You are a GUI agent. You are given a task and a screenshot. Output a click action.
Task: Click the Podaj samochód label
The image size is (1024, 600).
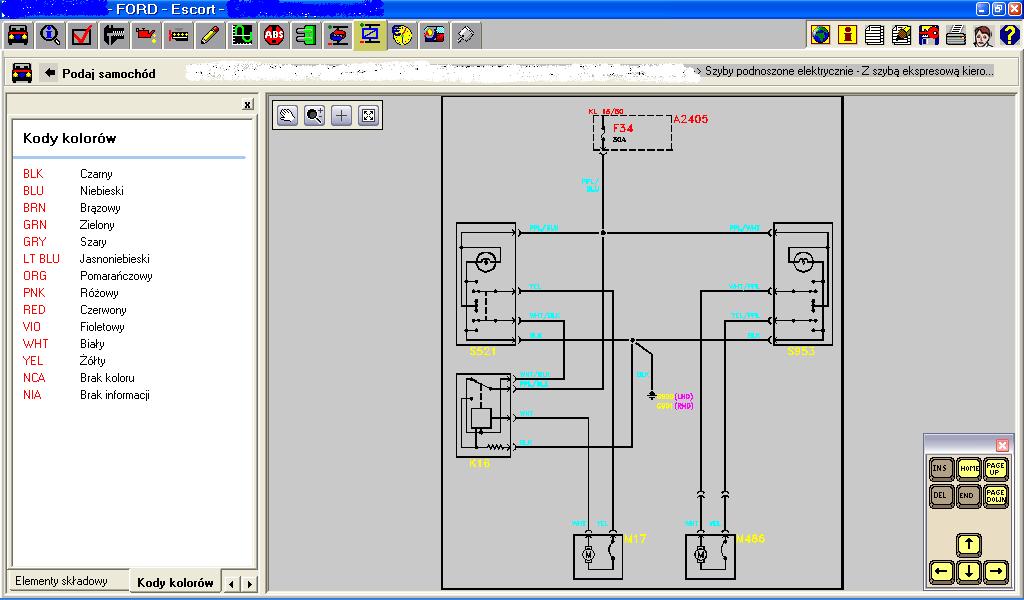coord(108,74)
